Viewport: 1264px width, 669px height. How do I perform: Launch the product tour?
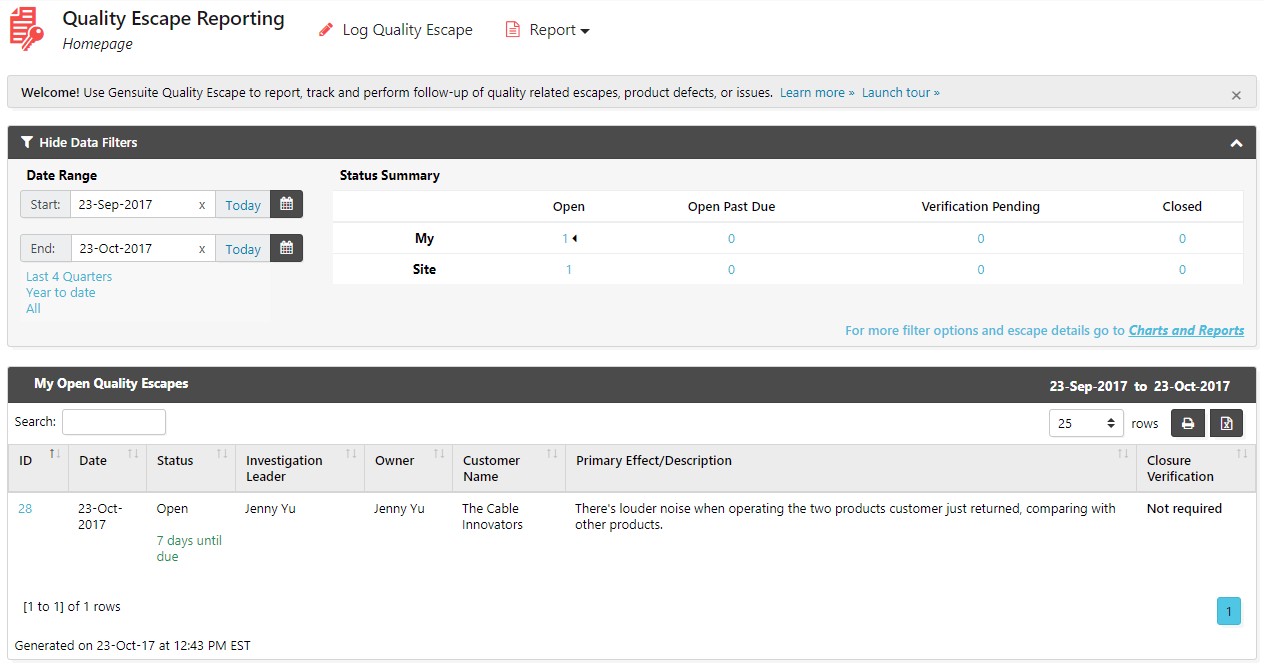tap(900, 92)
